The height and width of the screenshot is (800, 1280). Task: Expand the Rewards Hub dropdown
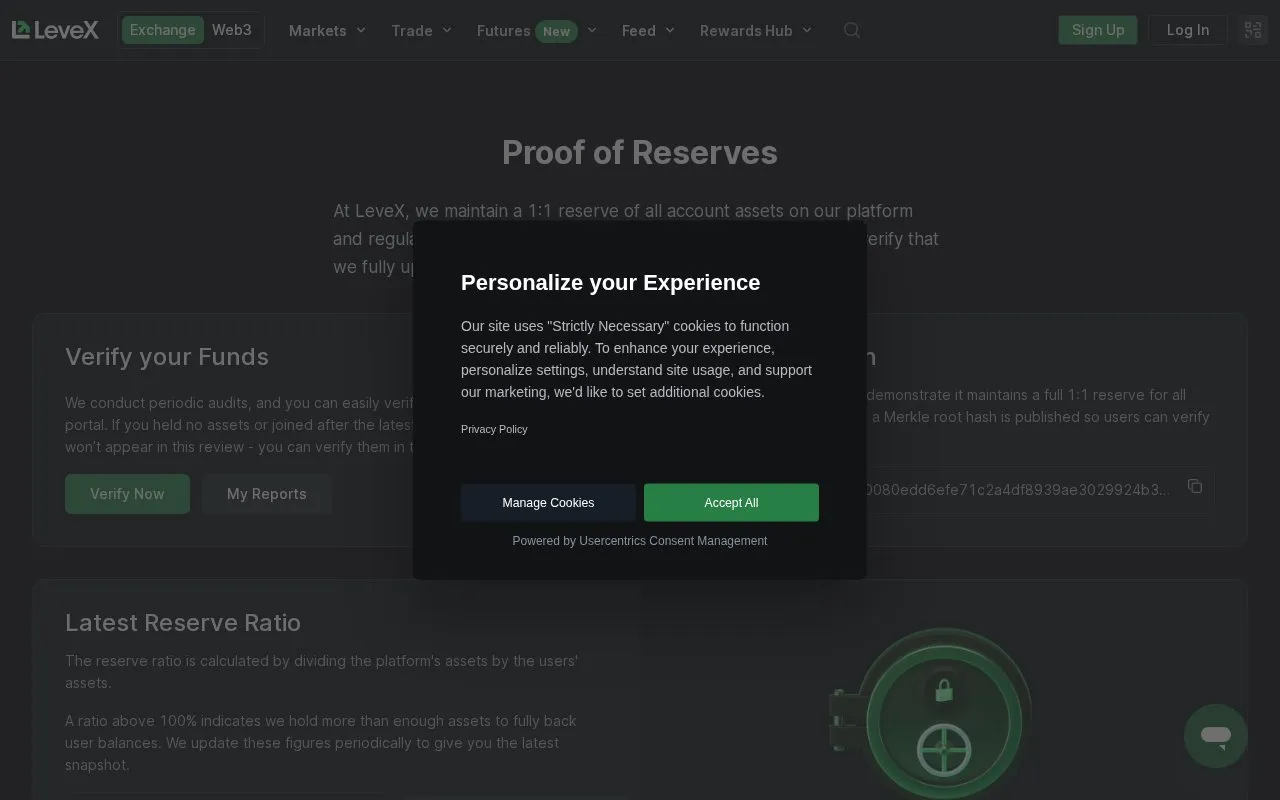point(756,31)
